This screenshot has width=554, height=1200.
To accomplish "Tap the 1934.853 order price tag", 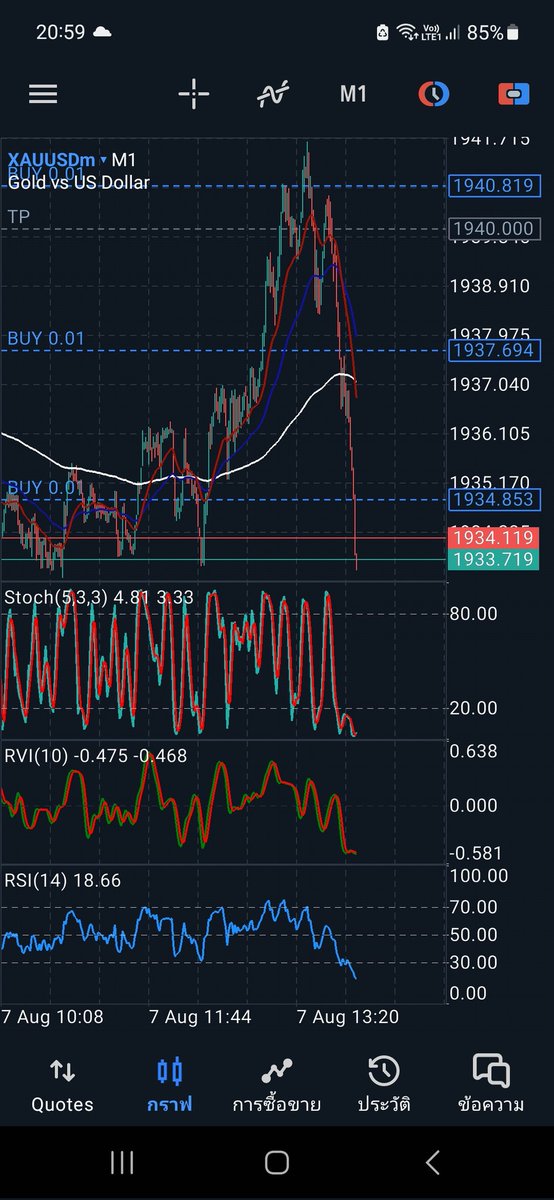I will pos(495,499).
